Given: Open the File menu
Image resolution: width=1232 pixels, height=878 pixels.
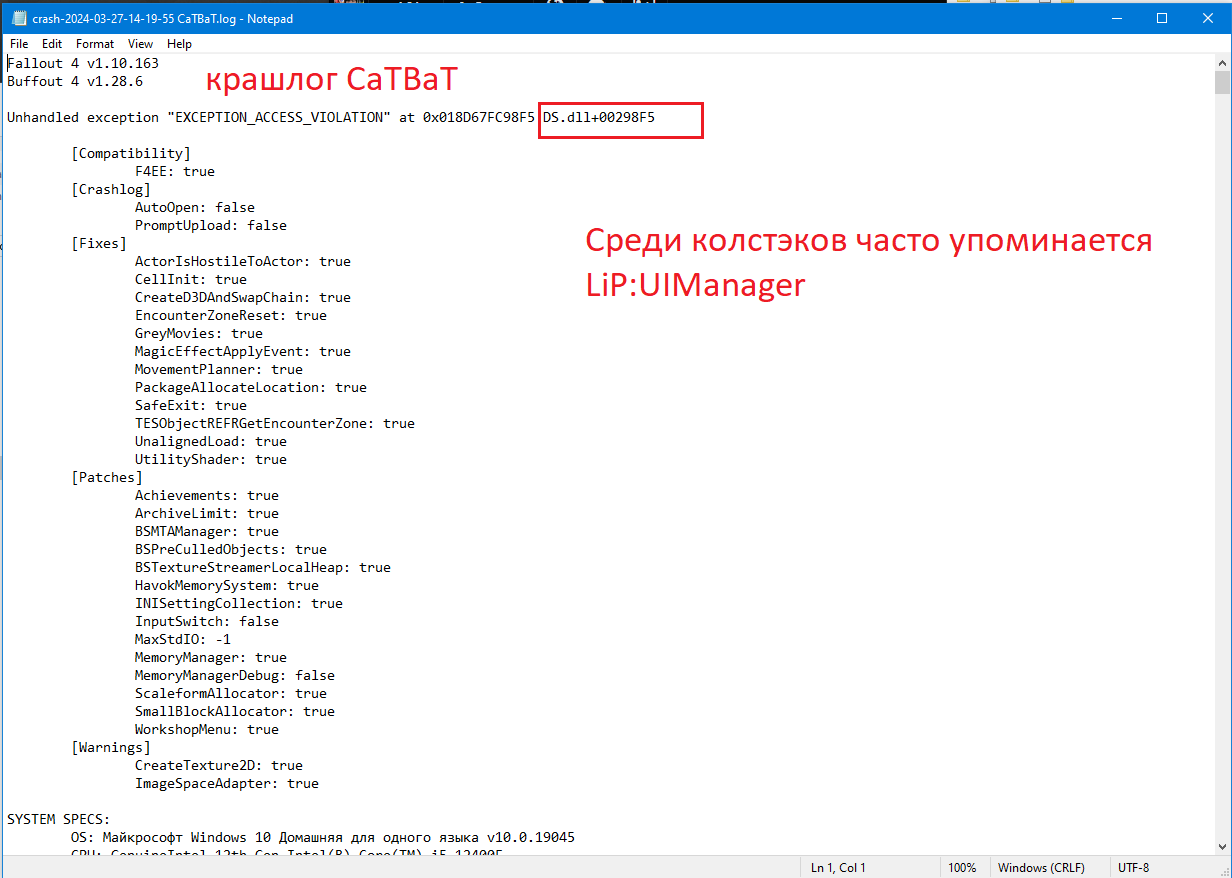Looking at the screenshot, I should (19, 44).
